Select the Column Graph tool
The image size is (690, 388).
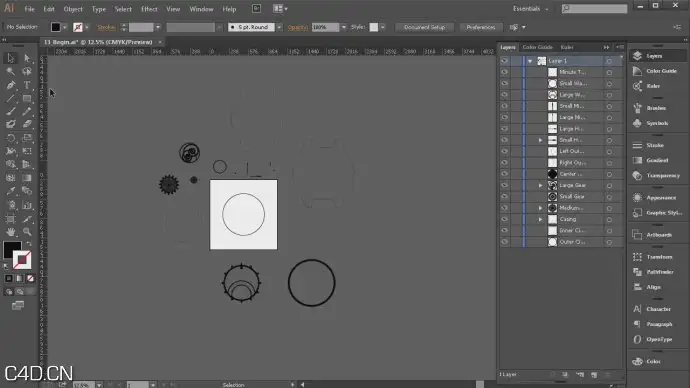coord(27,205)
